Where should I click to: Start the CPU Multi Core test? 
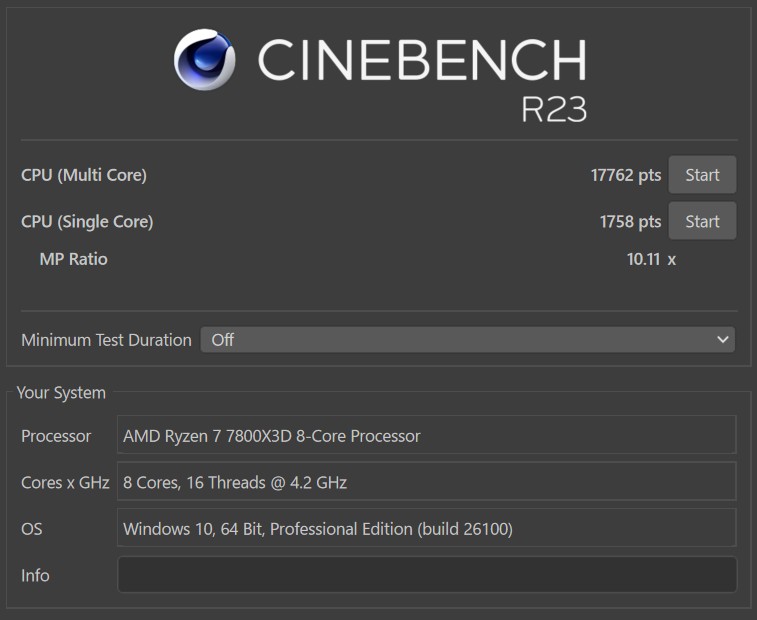click(702, 175)
